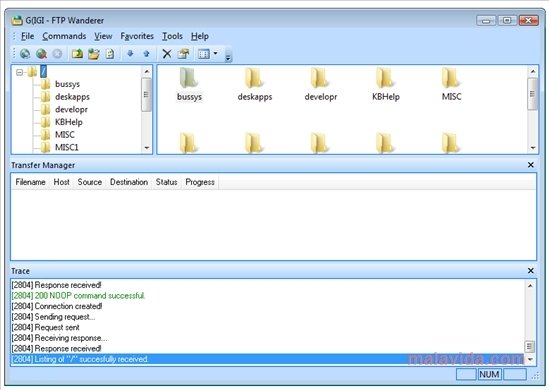Click the document page toolbar icon
This screenshot has width=549, height=390.
[110, 54]
